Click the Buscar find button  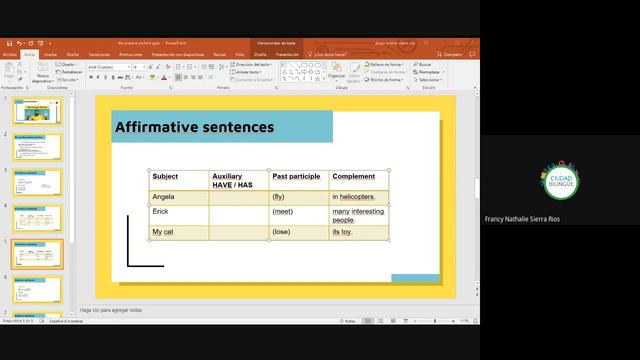422,64
